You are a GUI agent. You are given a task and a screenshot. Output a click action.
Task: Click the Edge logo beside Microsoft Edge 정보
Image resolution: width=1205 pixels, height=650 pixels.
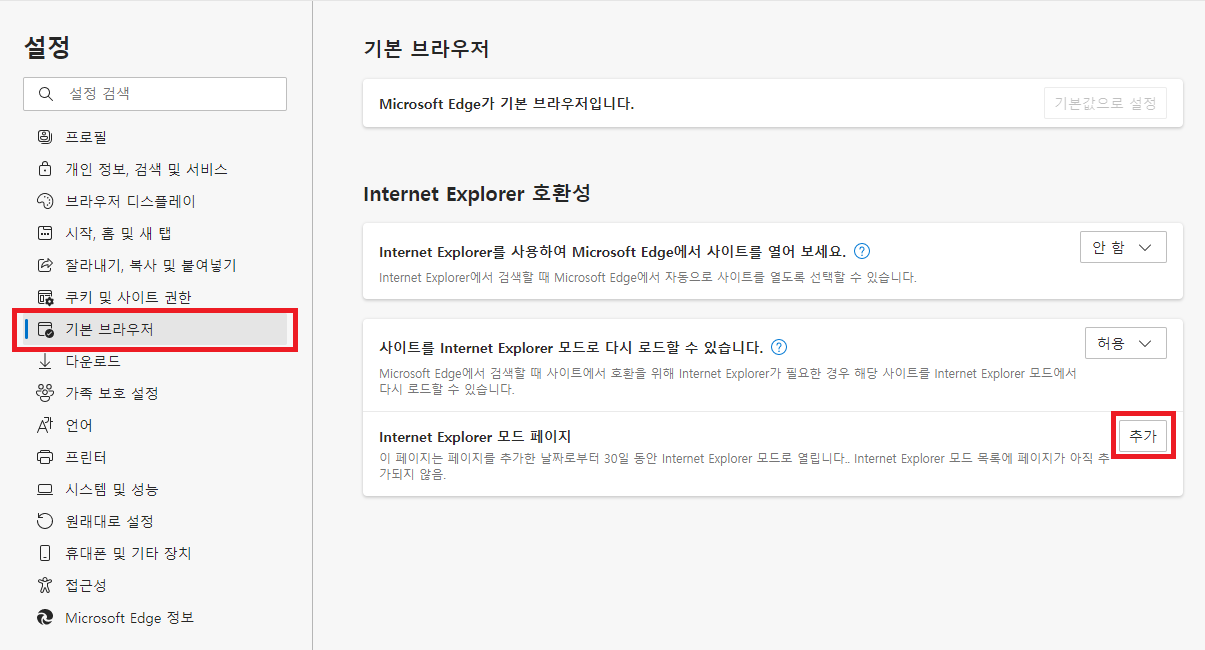point(44,617)
